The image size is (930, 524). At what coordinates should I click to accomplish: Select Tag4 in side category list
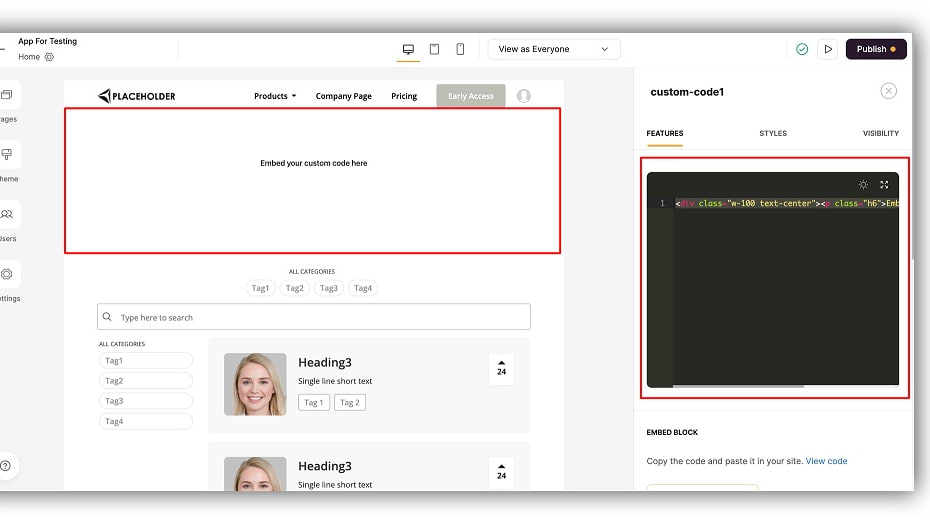click(x=145, y=421)
